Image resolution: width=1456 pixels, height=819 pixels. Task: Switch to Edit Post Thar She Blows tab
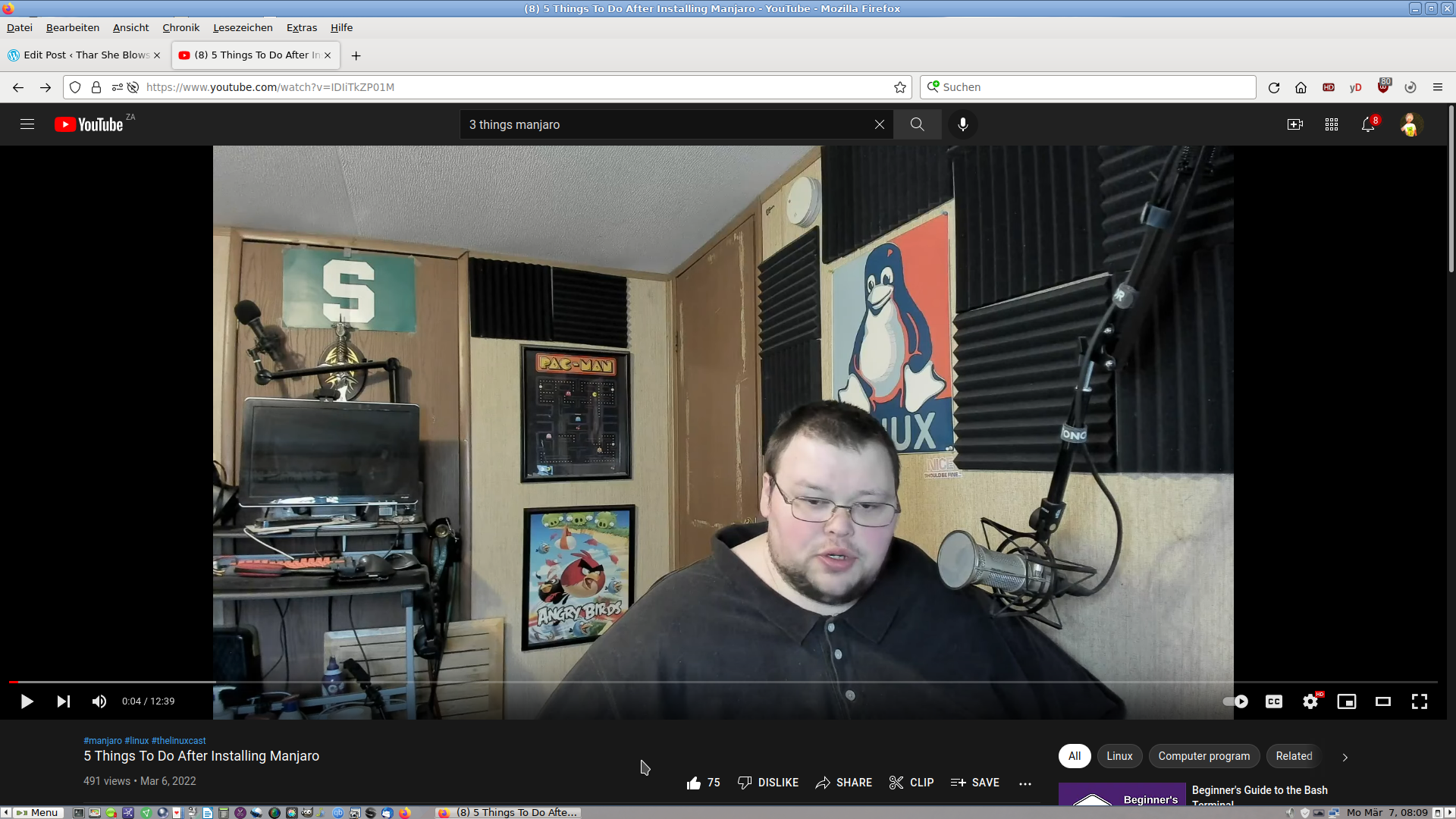tap(83, 55)
